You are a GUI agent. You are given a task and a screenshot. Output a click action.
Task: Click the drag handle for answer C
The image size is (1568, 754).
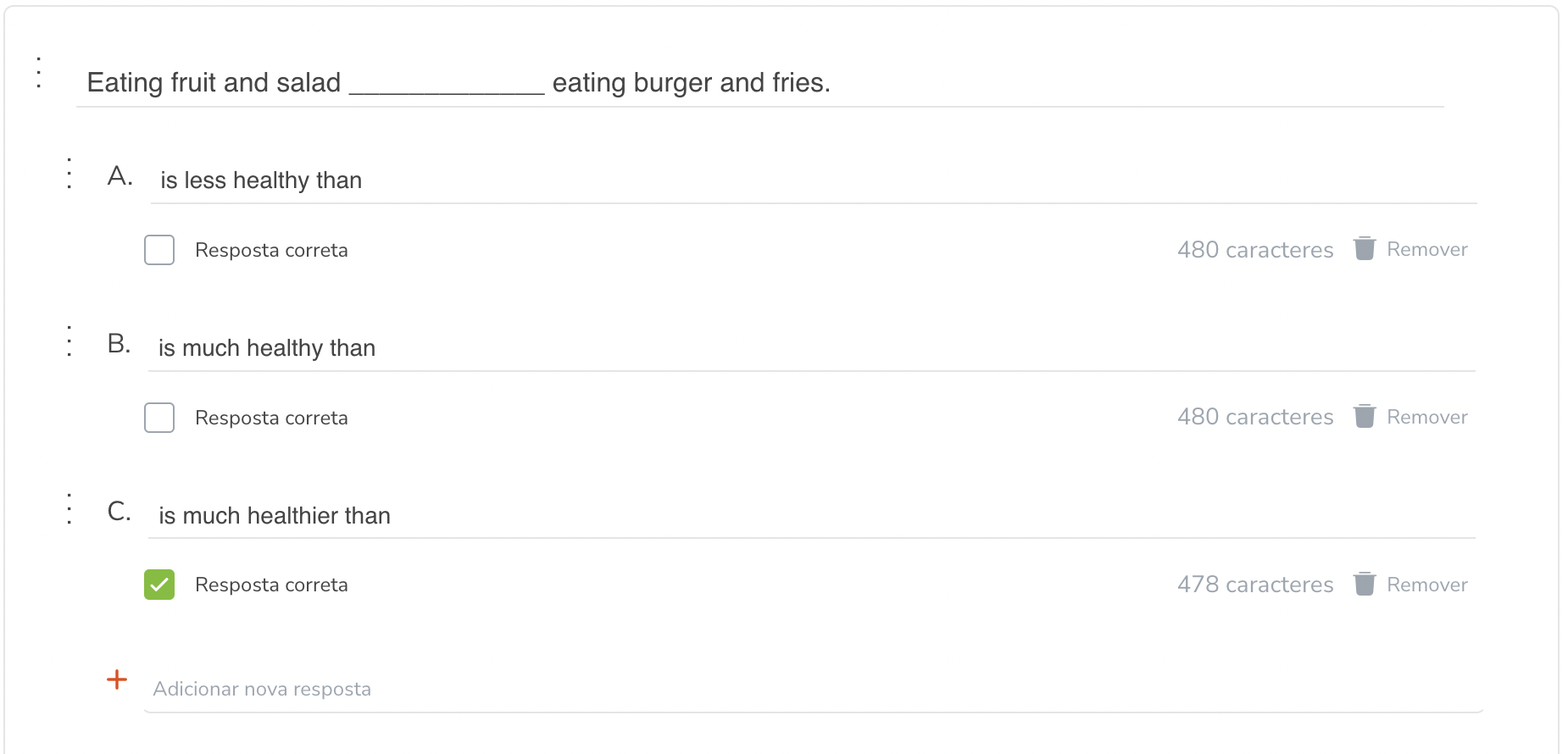pyautogui.click(x=70, y=508)
